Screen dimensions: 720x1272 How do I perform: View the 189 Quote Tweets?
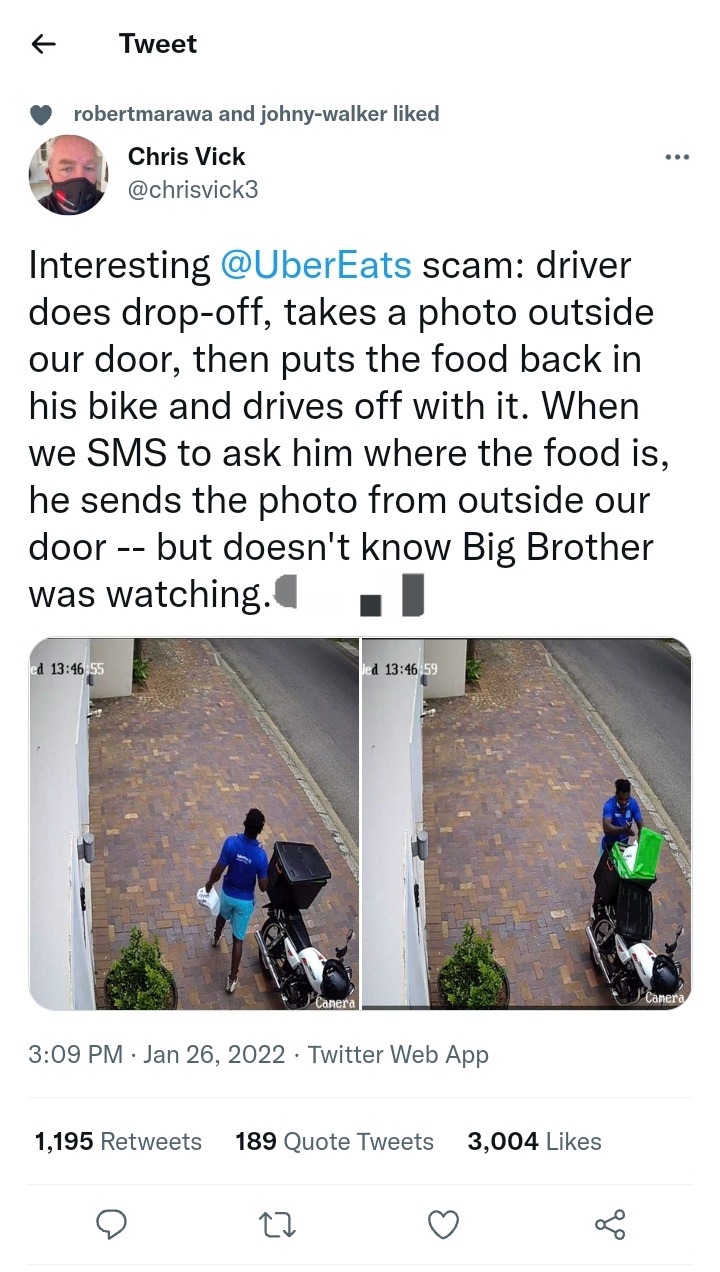point(334,1141)
